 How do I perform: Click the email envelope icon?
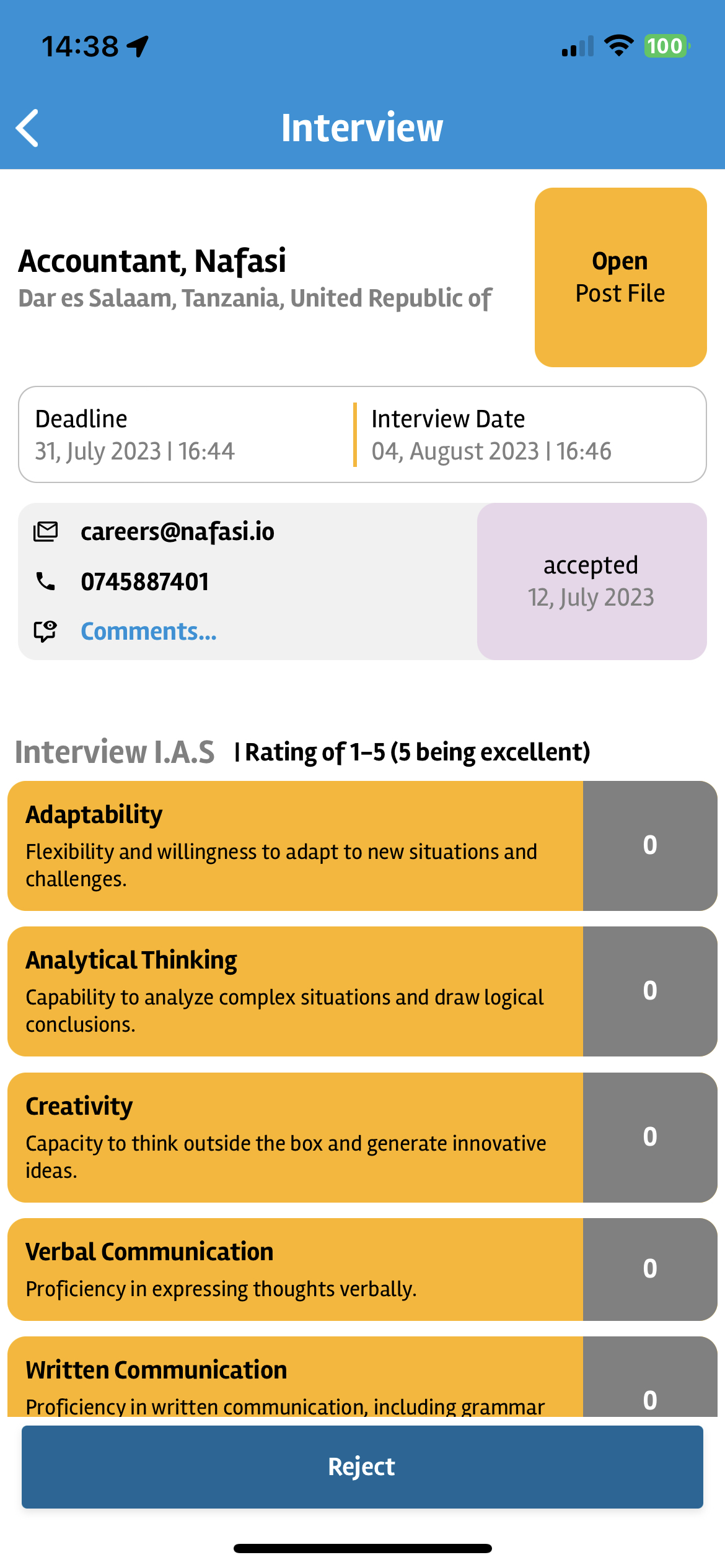(44, 531)
